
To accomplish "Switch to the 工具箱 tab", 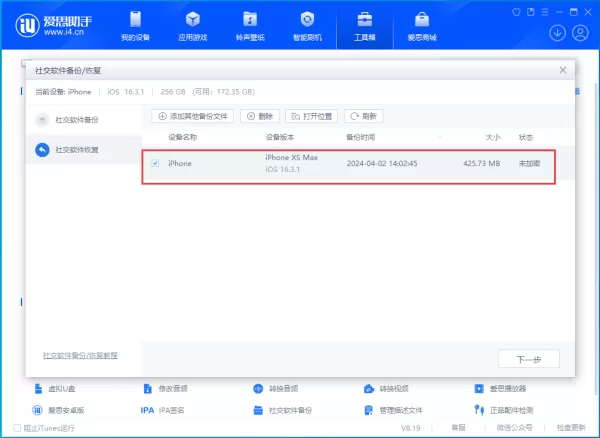I will (365, 26).
